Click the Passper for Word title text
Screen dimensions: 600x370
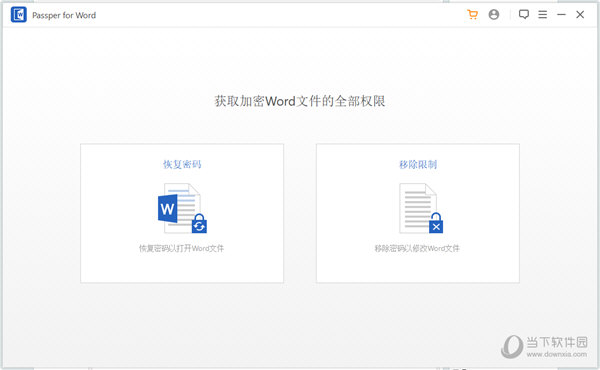pyautogui.click(x=64, y=15)
